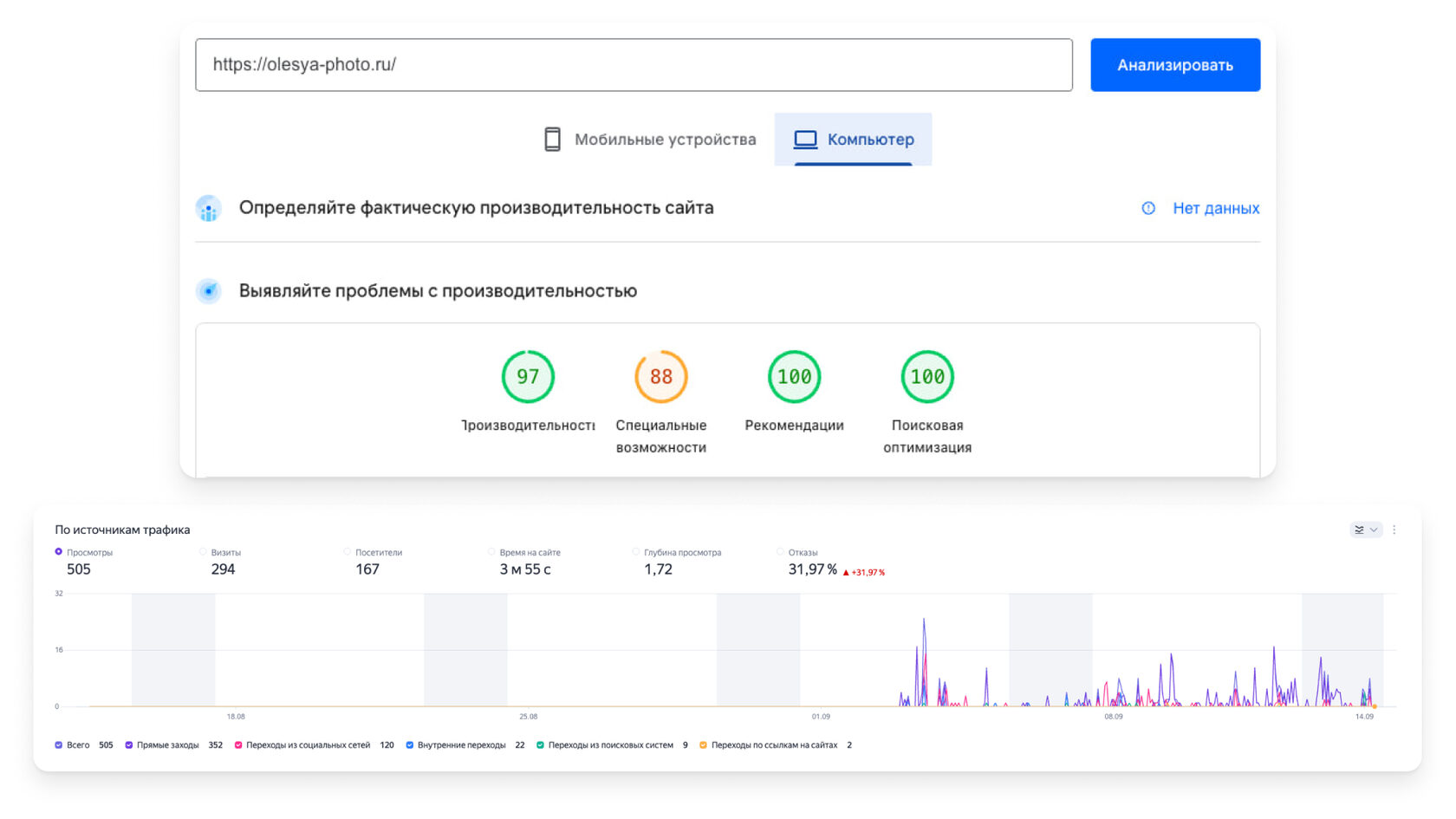The width and height of the screenshot is (1456, 819).
Task: Select the Посетители metric radio button
Action: (x=348, y=552)
